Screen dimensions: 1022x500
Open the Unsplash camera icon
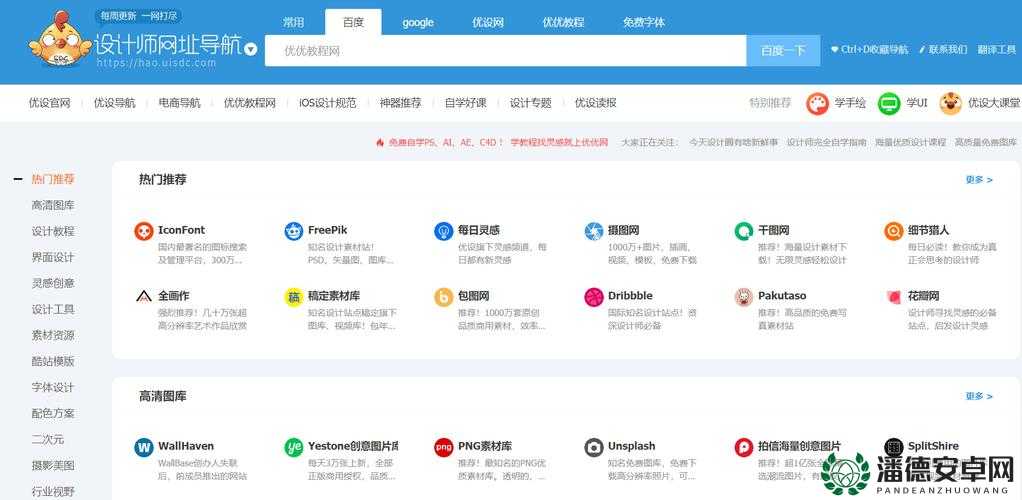click(594, 447)
